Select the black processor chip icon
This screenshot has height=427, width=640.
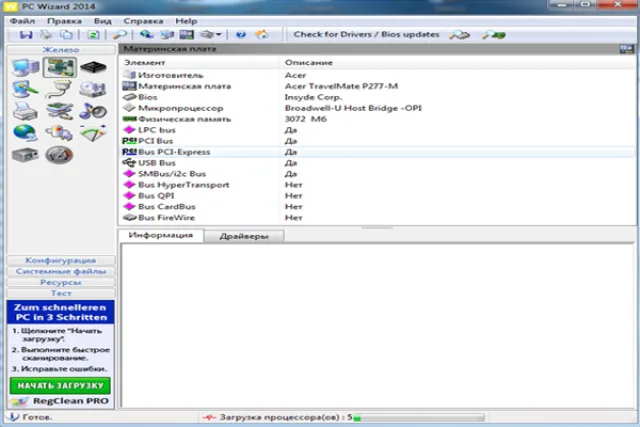93,67
